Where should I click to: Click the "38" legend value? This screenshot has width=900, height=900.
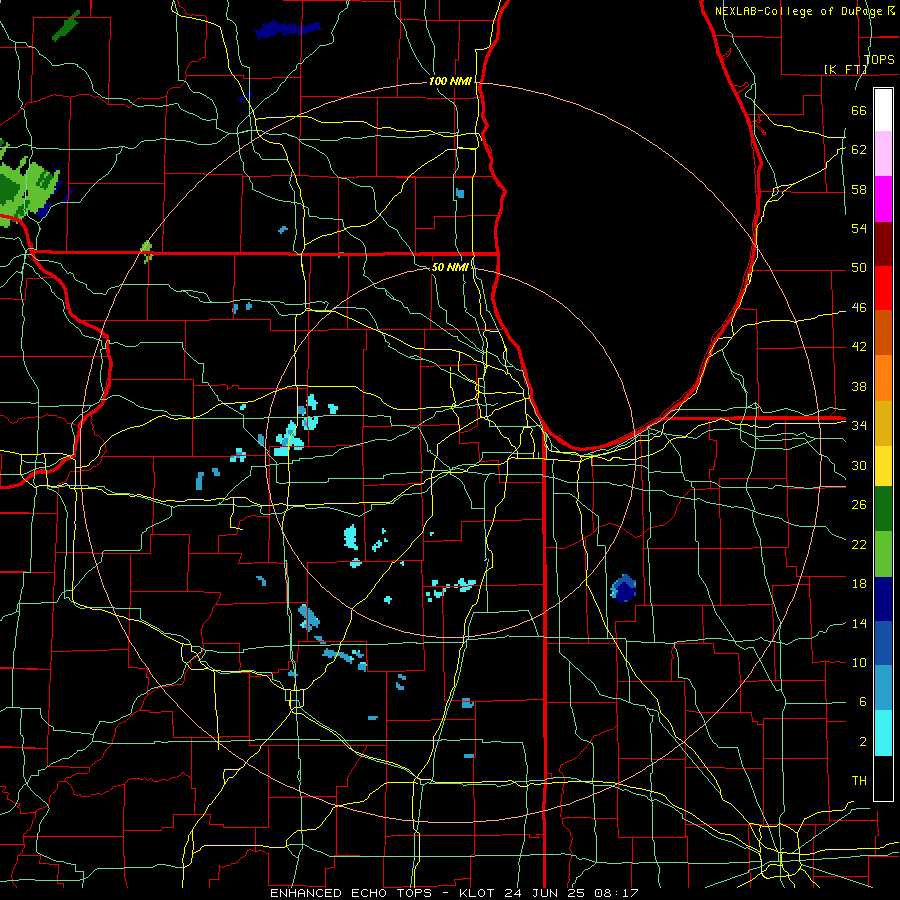click(859, 386)
